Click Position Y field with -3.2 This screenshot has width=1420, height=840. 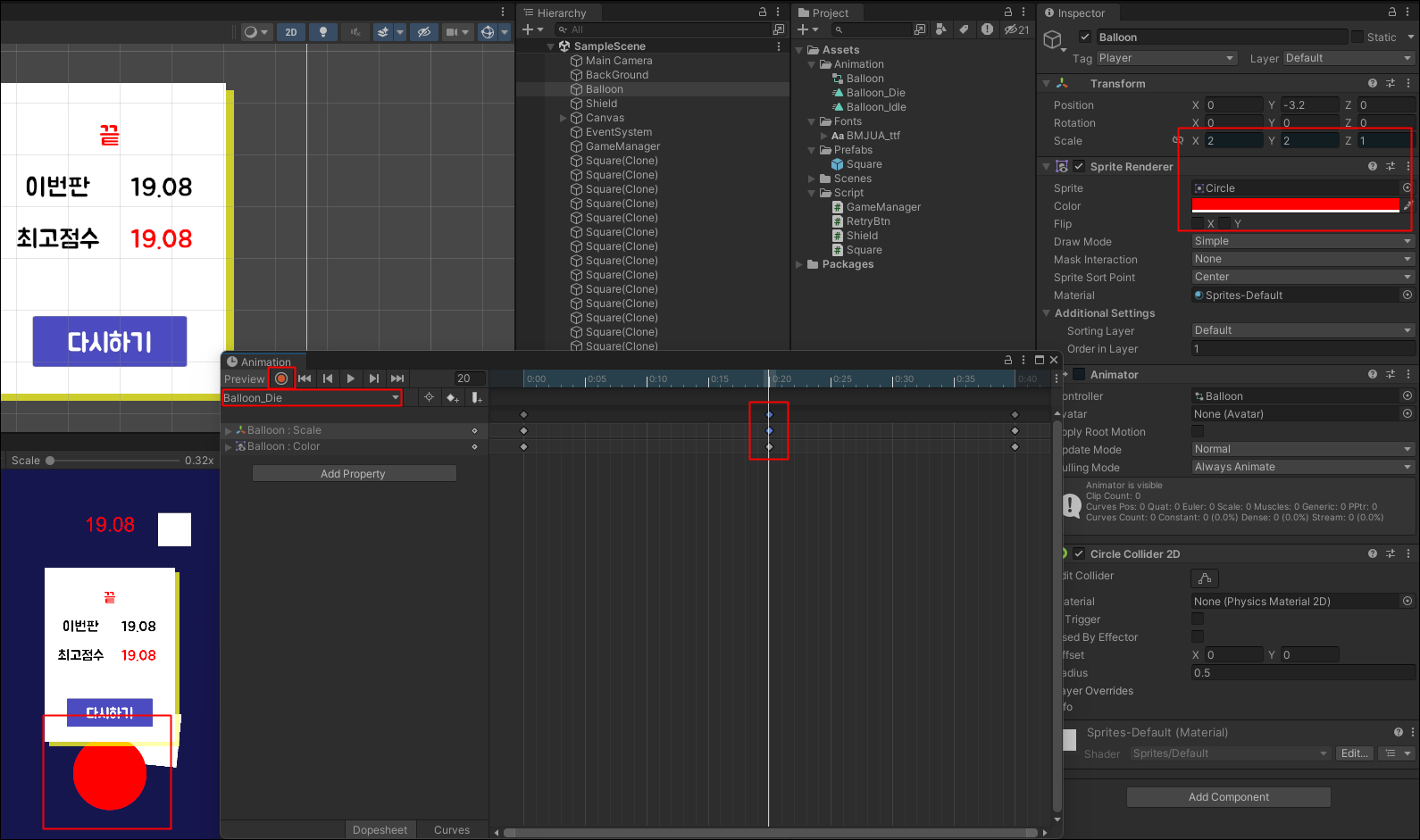[1310, 104]
